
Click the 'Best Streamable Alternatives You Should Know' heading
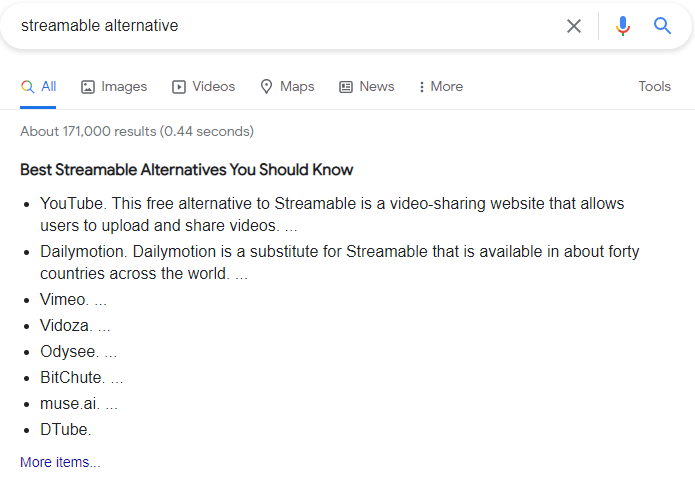pos(187,170)
